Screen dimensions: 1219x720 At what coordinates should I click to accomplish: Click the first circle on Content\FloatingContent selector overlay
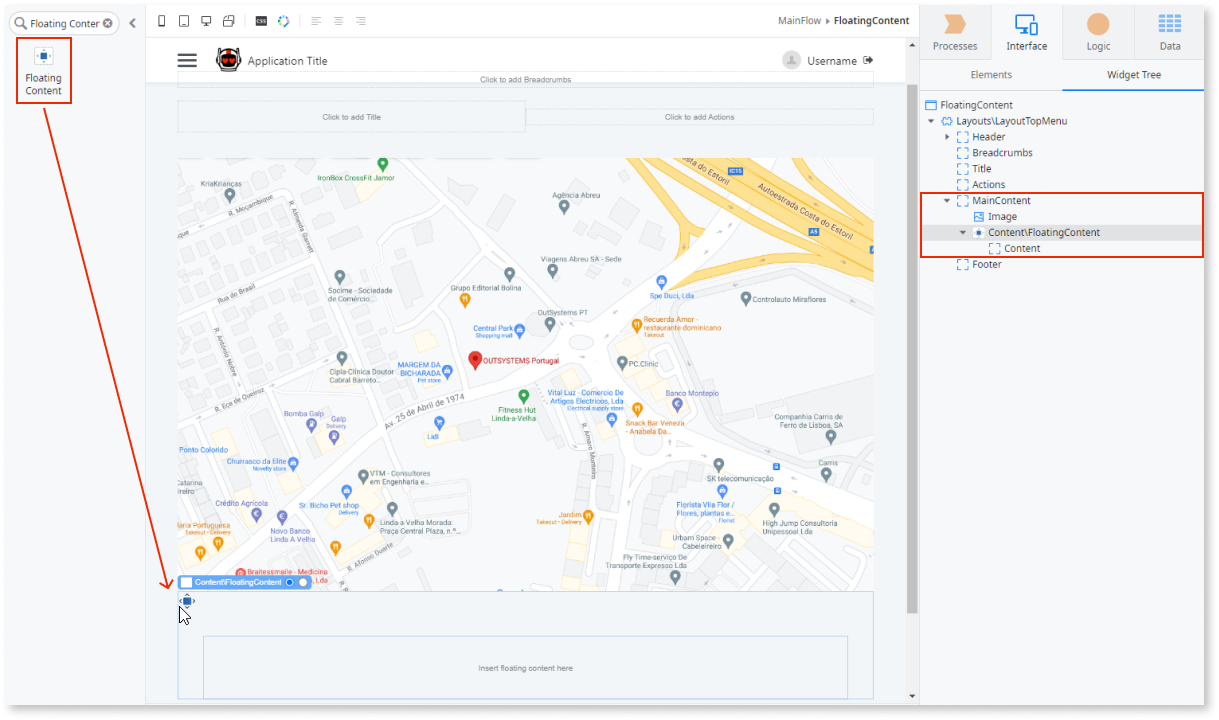pos(291,582)
